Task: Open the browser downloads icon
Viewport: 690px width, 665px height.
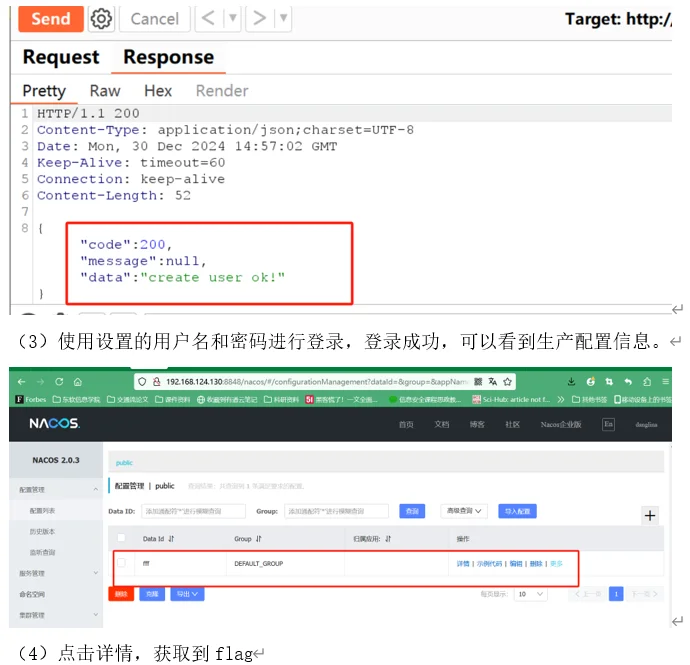Action: coord(571,382)
